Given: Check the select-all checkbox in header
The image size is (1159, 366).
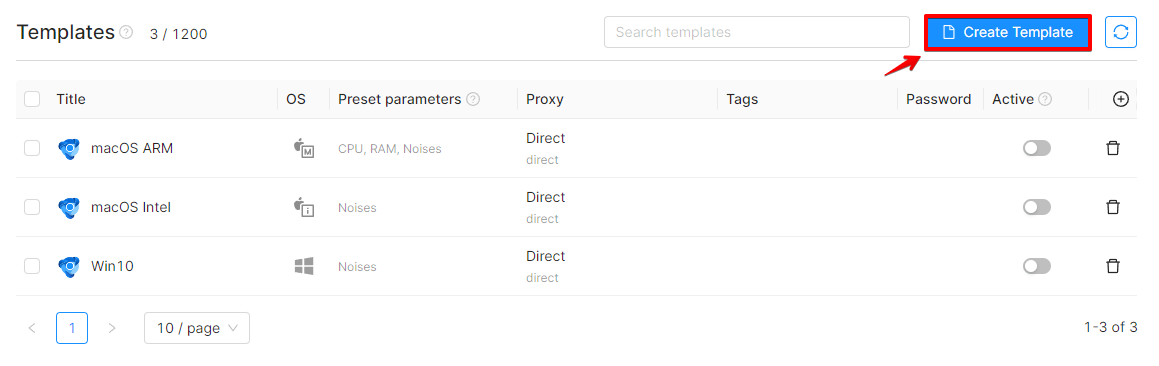Looking at the screenshot, I should 32,99.
